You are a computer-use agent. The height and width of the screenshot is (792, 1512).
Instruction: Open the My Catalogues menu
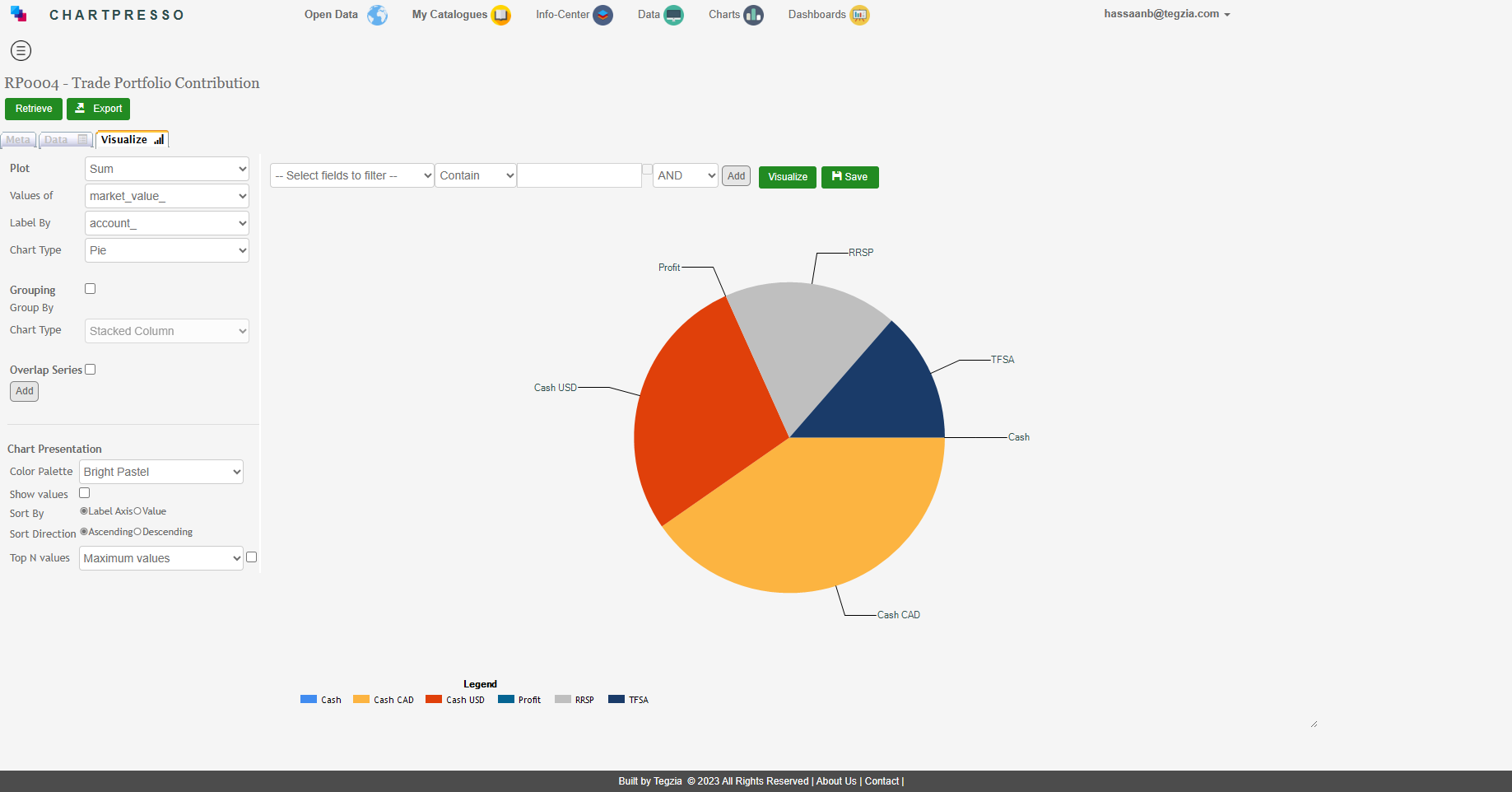[449, 15]
